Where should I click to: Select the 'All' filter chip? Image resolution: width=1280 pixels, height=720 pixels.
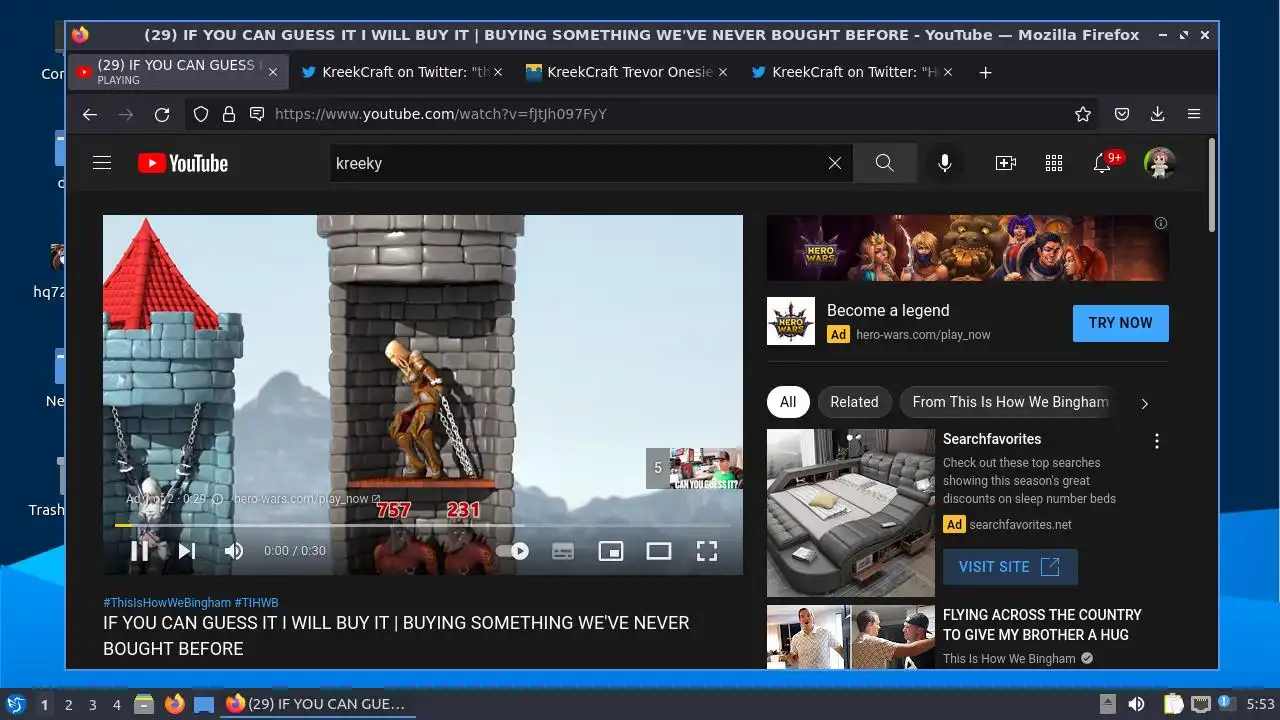coord(788,402)
